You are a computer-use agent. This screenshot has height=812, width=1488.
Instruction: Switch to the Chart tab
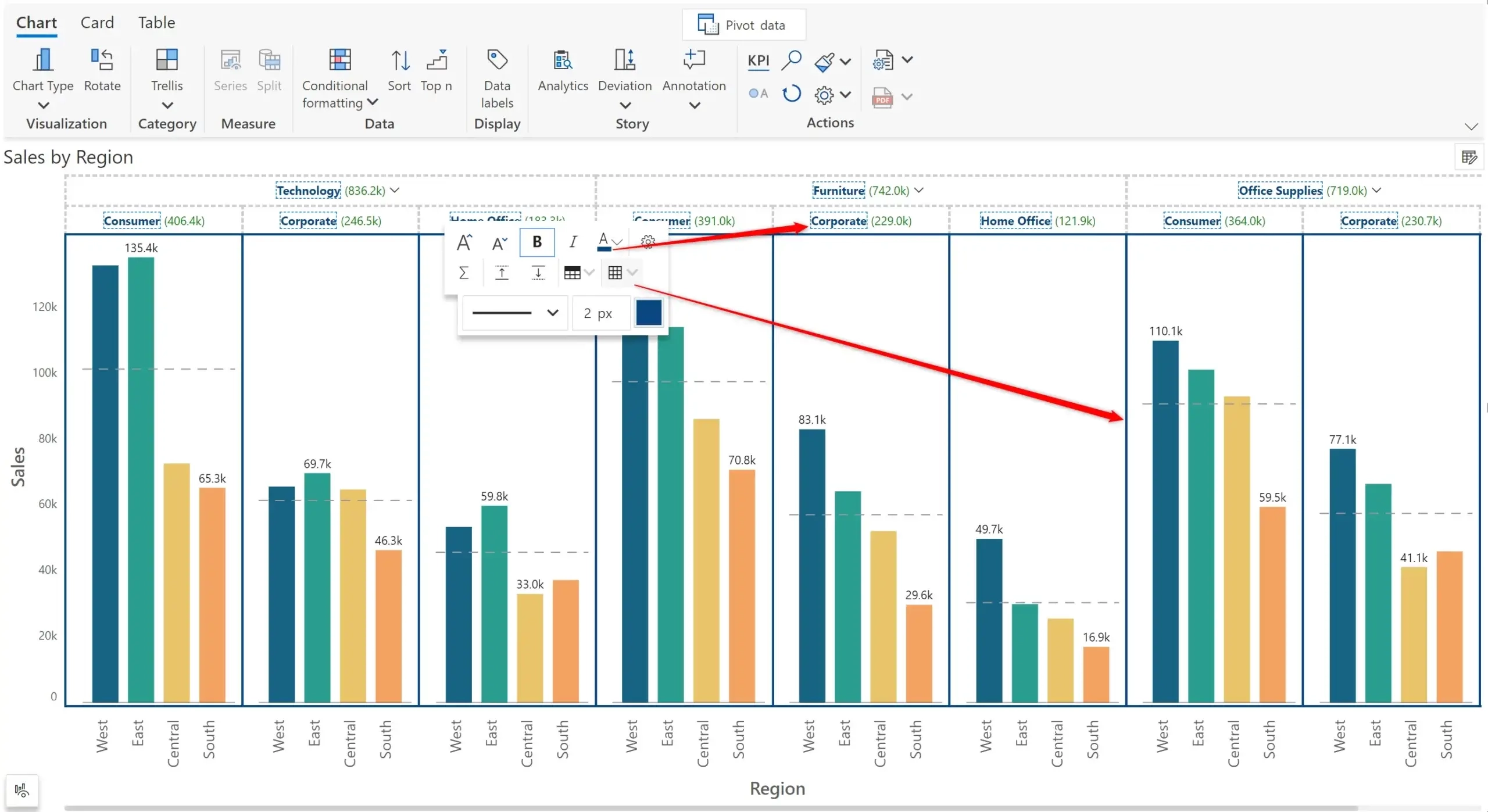coord(37,23)
